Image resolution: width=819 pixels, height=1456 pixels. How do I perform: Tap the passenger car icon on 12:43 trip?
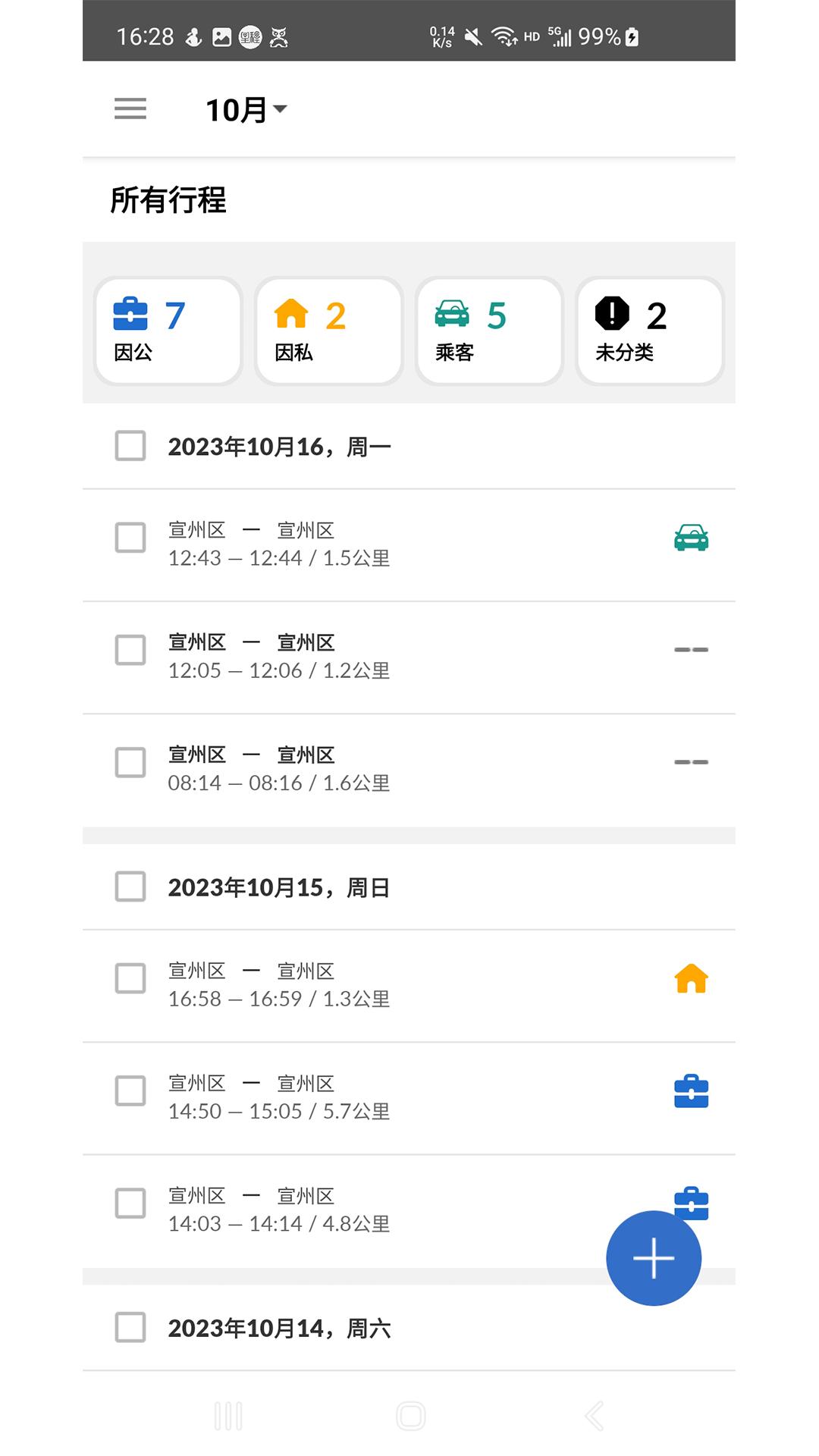tap(691, 538)
